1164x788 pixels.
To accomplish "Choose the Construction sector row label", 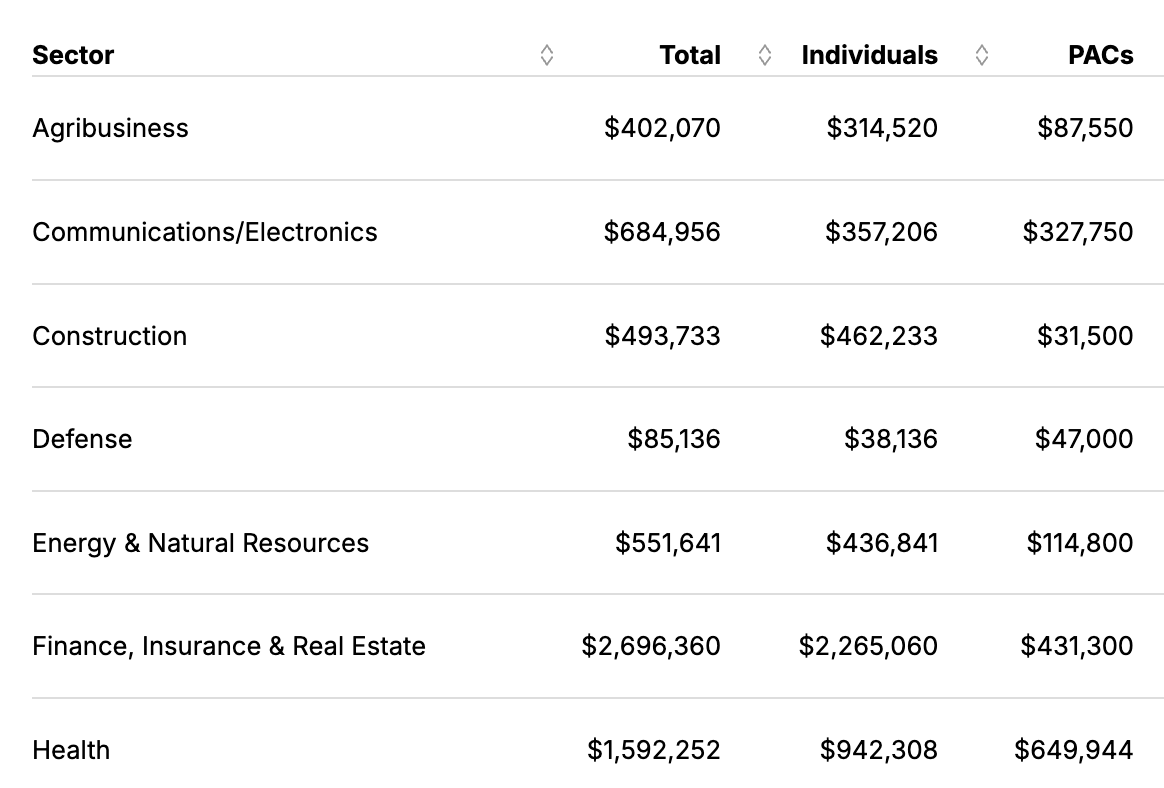I will point(110,336).
